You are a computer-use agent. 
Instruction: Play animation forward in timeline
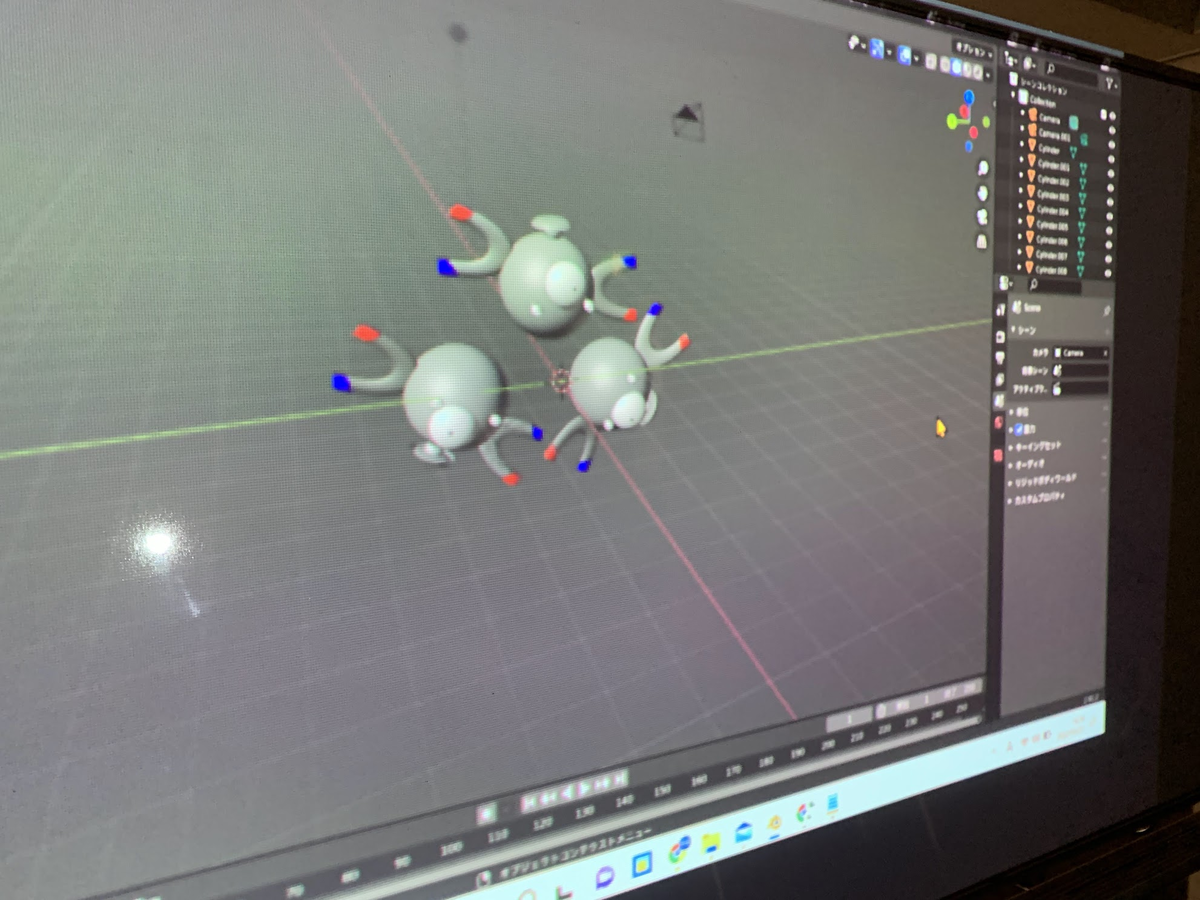pos(583,788)
